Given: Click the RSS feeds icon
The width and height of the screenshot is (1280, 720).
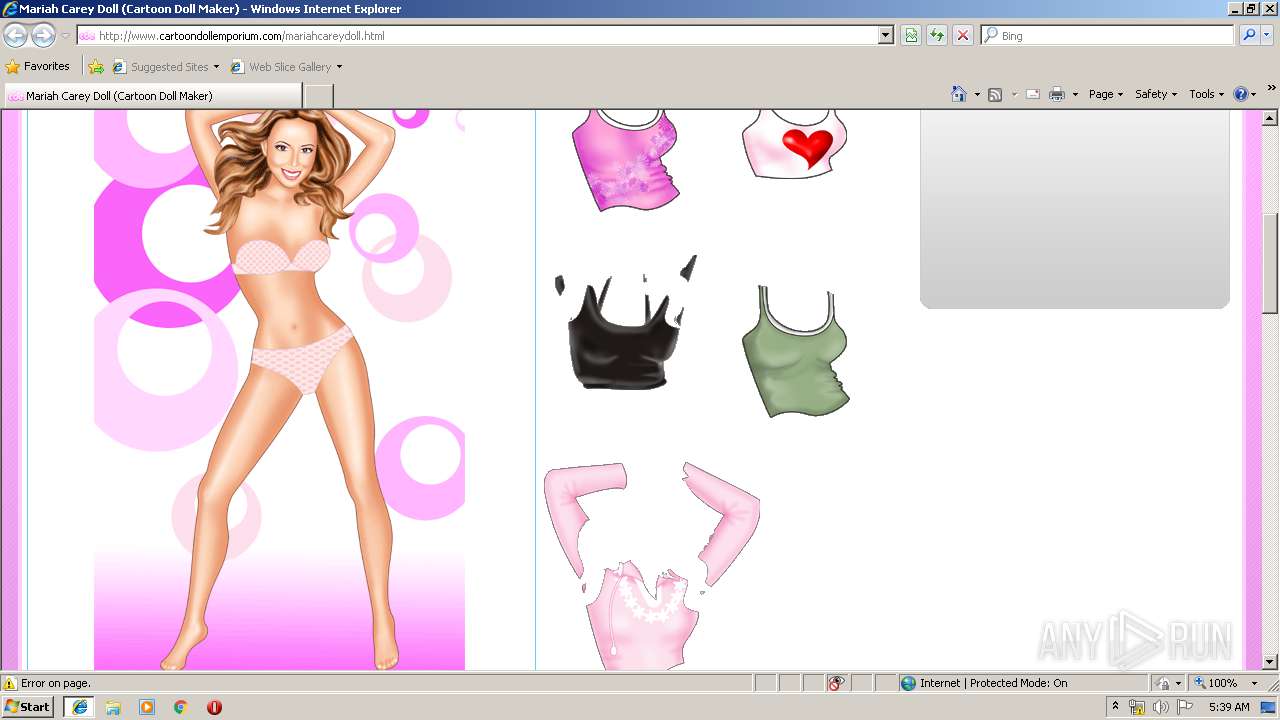Looking at the screenshot, I should coord(995,94).
